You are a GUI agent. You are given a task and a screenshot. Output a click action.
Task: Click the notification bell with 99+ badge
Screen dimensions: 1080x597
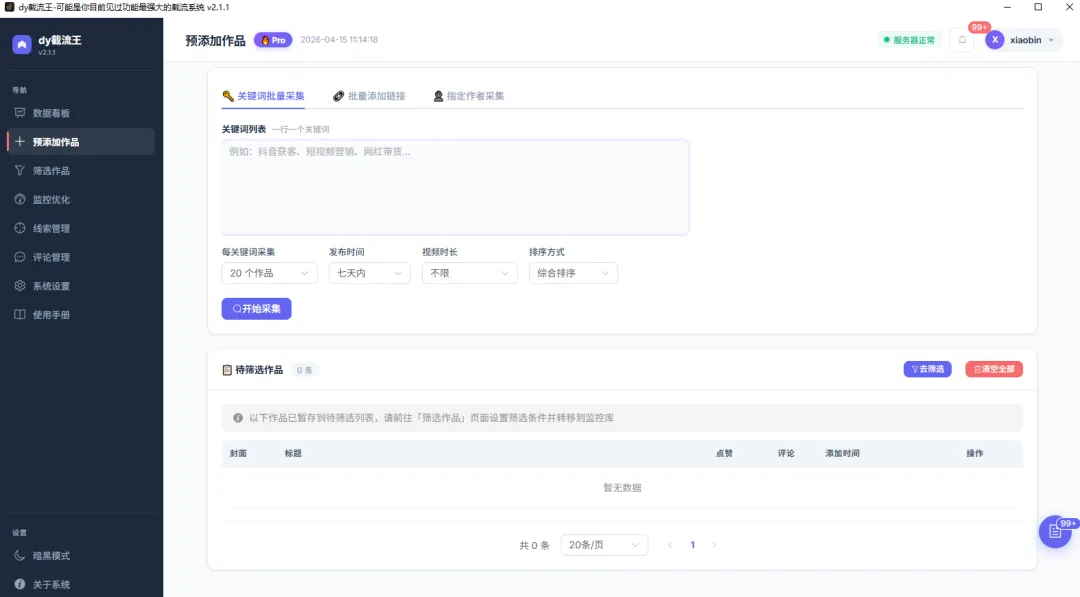(962, 39)
